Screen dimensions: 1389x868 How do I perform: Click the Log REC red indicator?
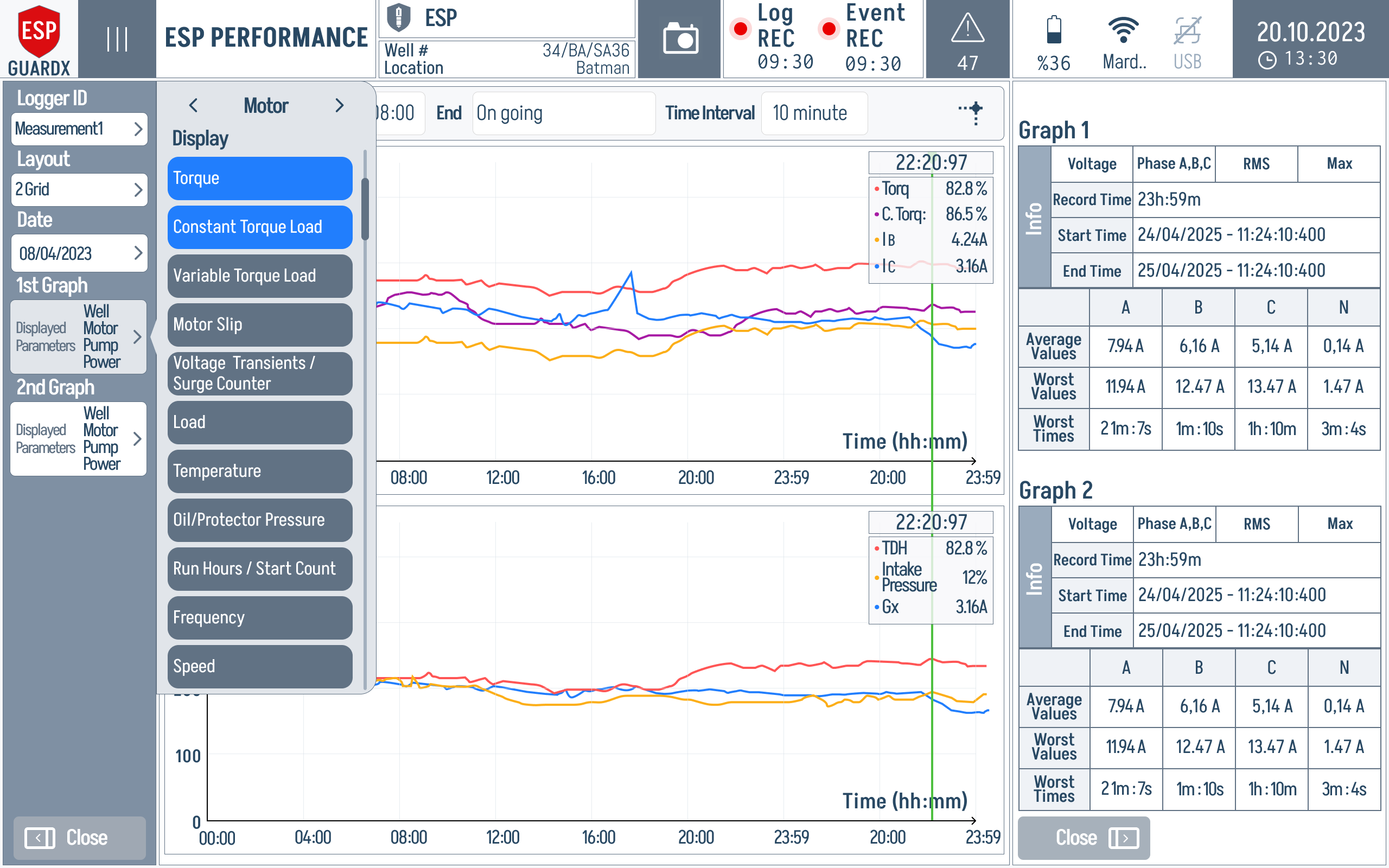click(x=741, y=28)
